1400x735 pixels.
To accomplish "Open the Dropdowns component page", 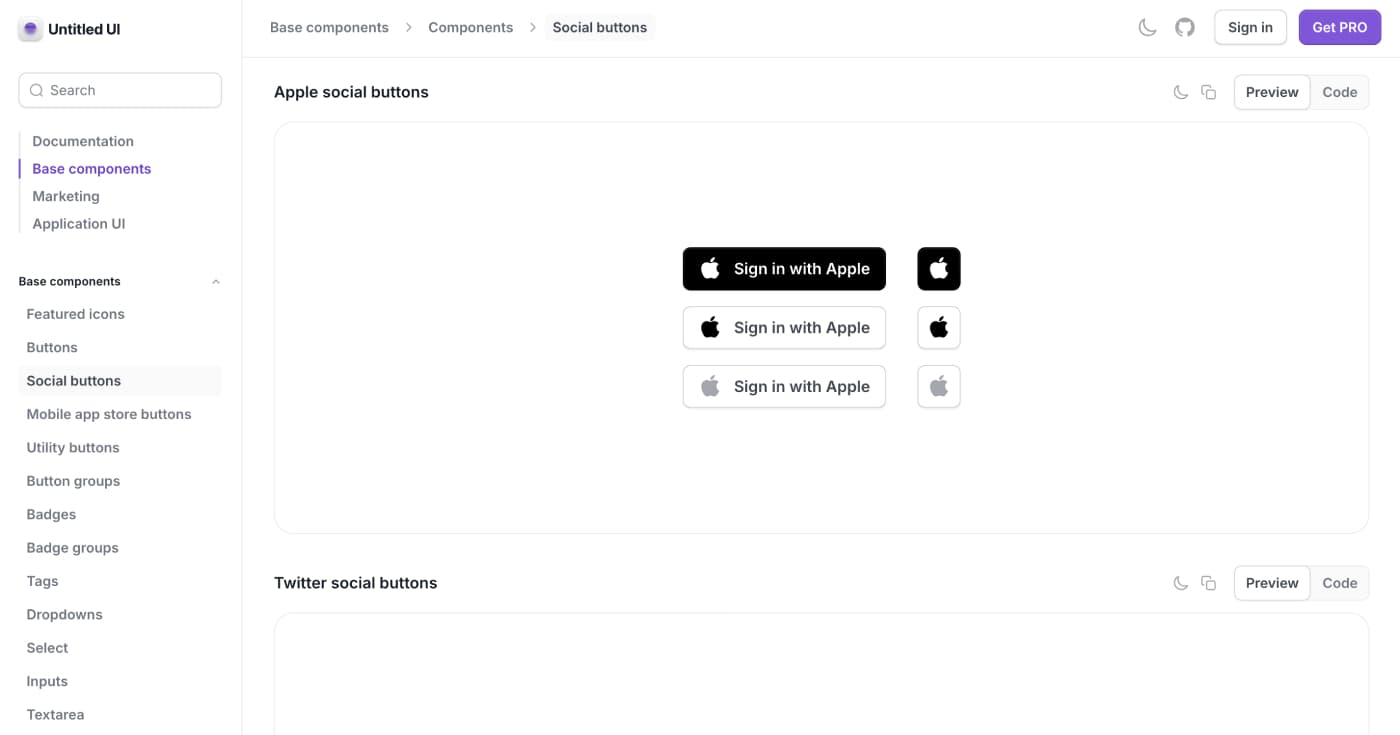I will tap(64, 614).
